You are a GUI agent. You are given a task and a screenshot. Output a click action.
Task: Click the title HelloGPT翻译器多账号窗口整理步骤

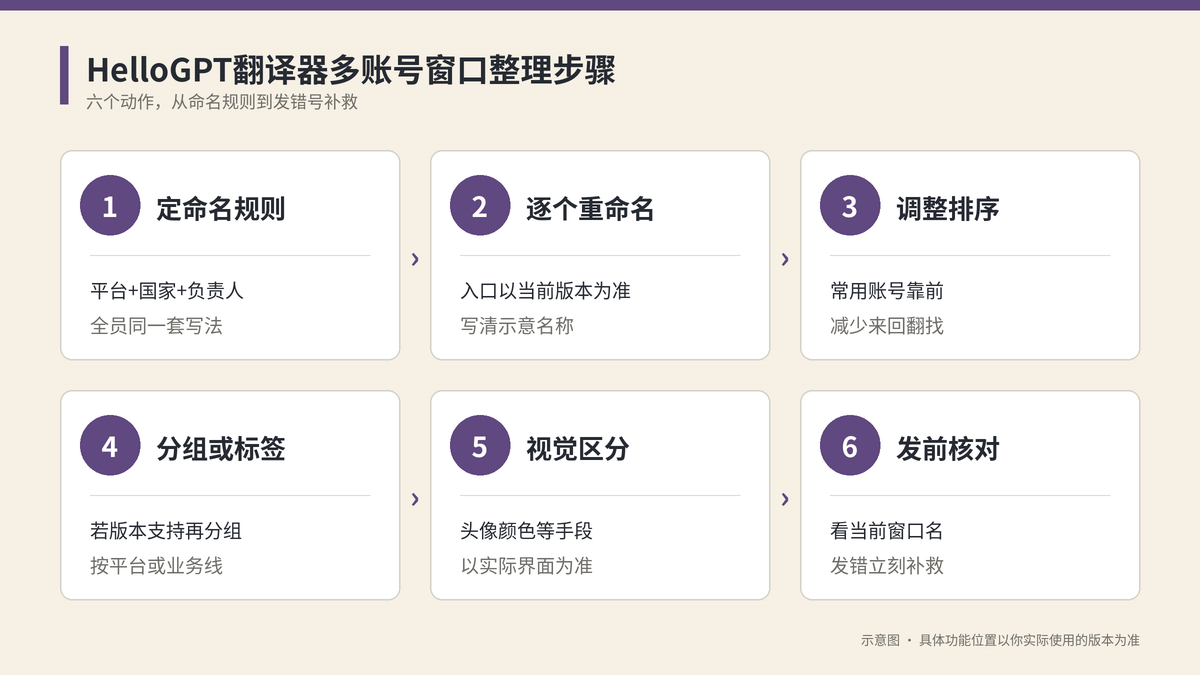351,70
